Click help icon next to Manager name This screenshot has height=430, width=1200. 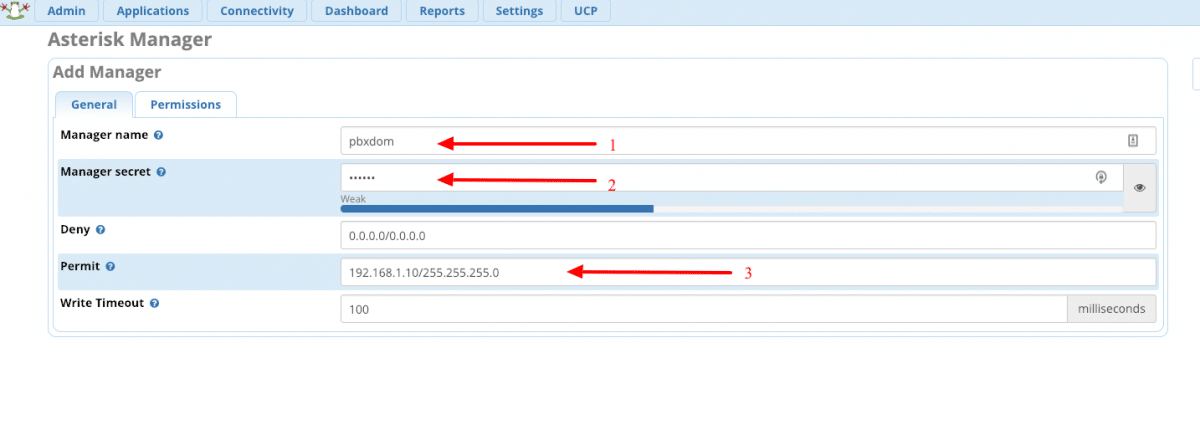click(158, 135)
